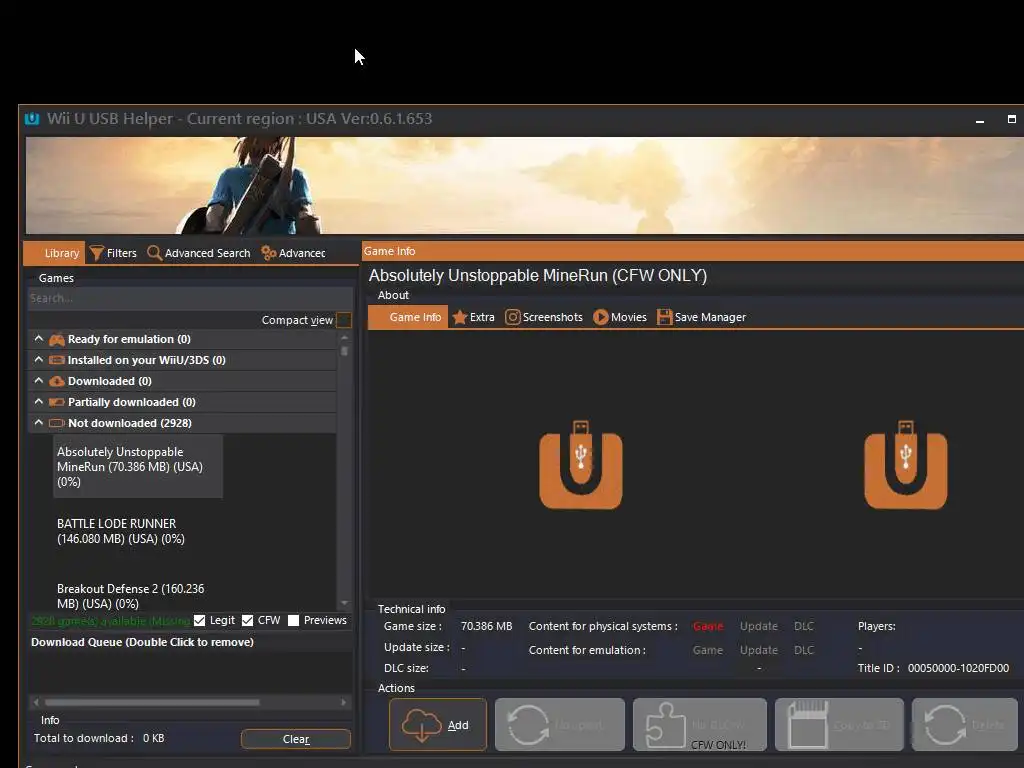The height and width of the screenshot is (768, 1024).
Task: Click the cloud icon next to Downloaded
Action: tap(57, 381)
